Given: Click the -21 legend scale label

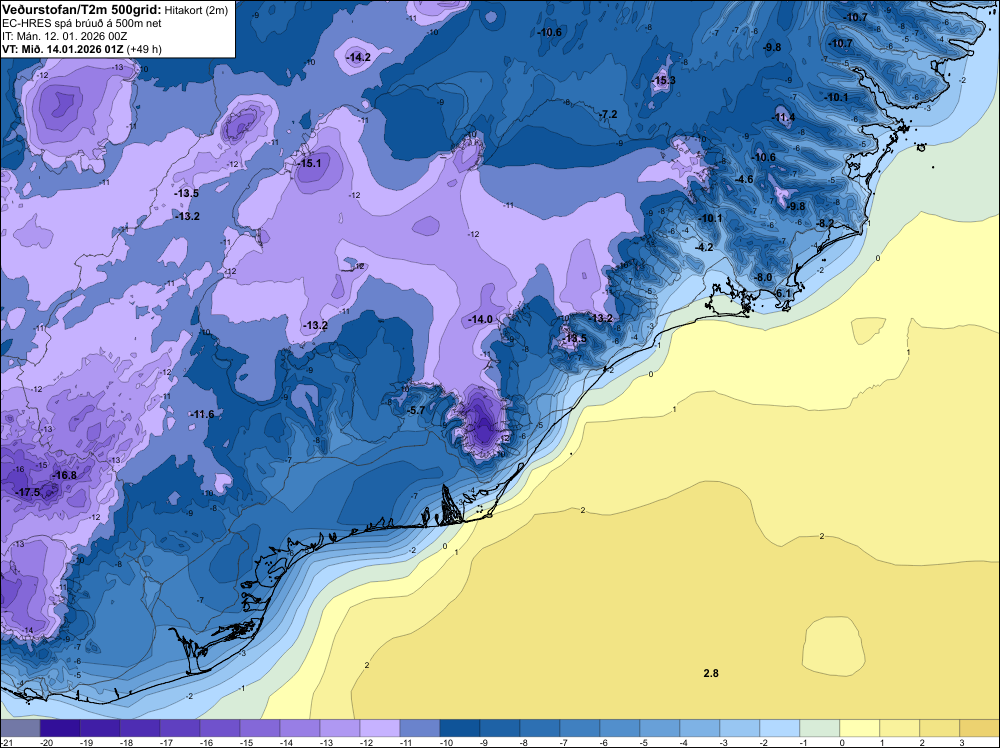Looking at the screenshot, I should (x=6, y=742).
